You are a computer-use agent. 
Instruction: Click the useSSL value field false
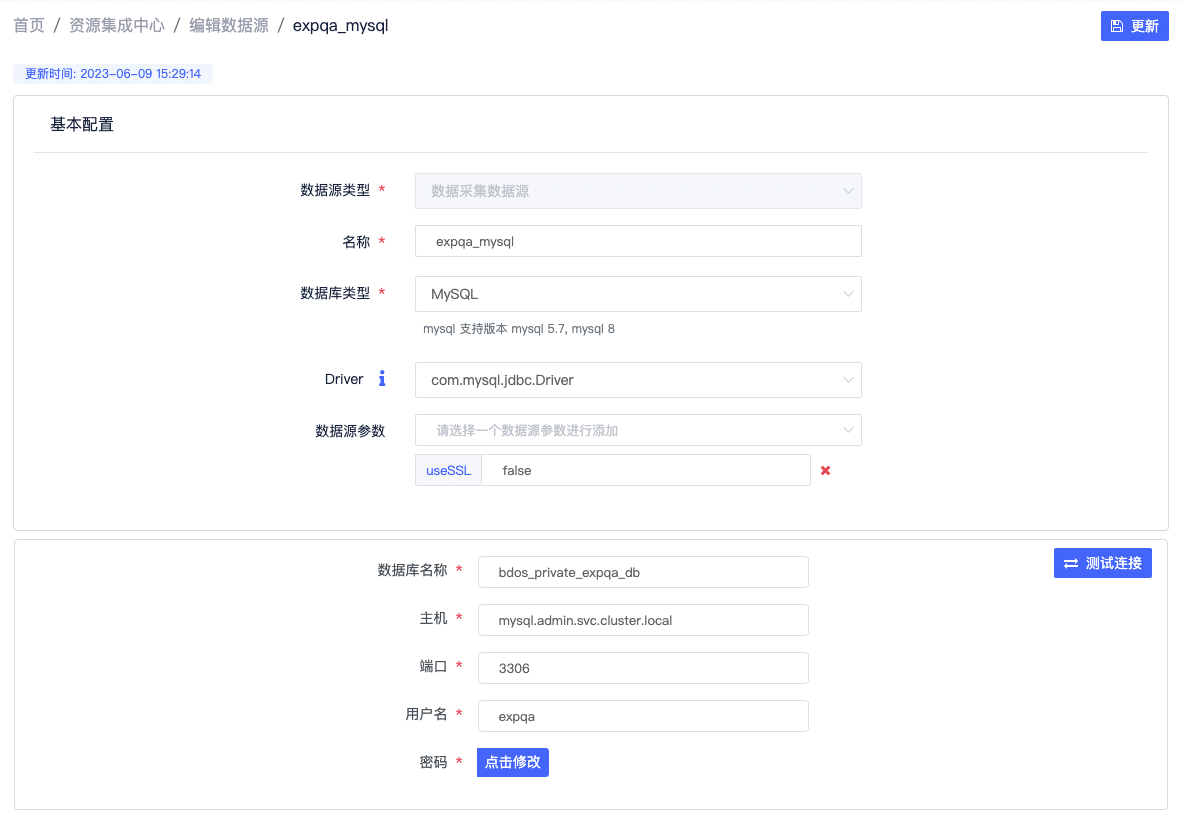[x=646, y=470]
